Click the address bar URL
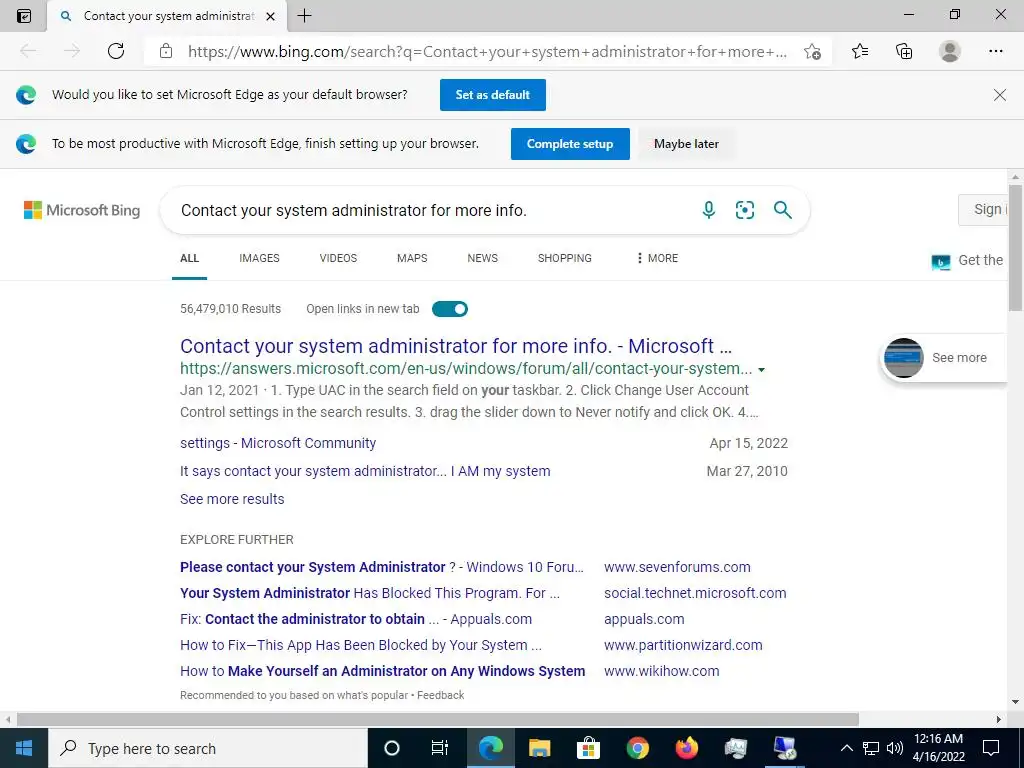Viewport: 1024px width, 768px height. pyautogui.click(x=487, y=52)
